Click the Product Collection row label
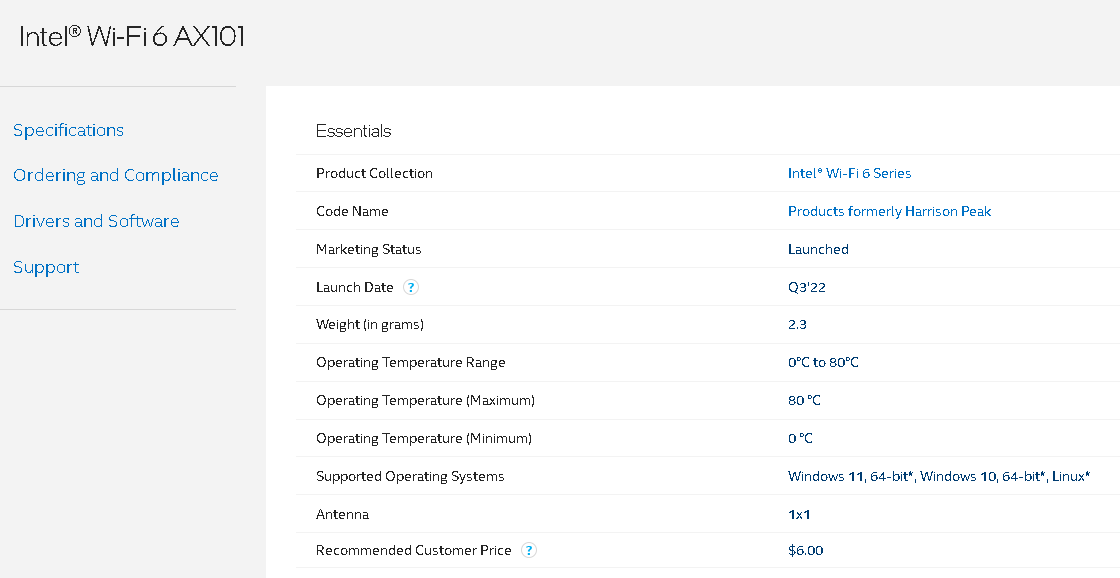The image size is (1120, 578). 374,173
